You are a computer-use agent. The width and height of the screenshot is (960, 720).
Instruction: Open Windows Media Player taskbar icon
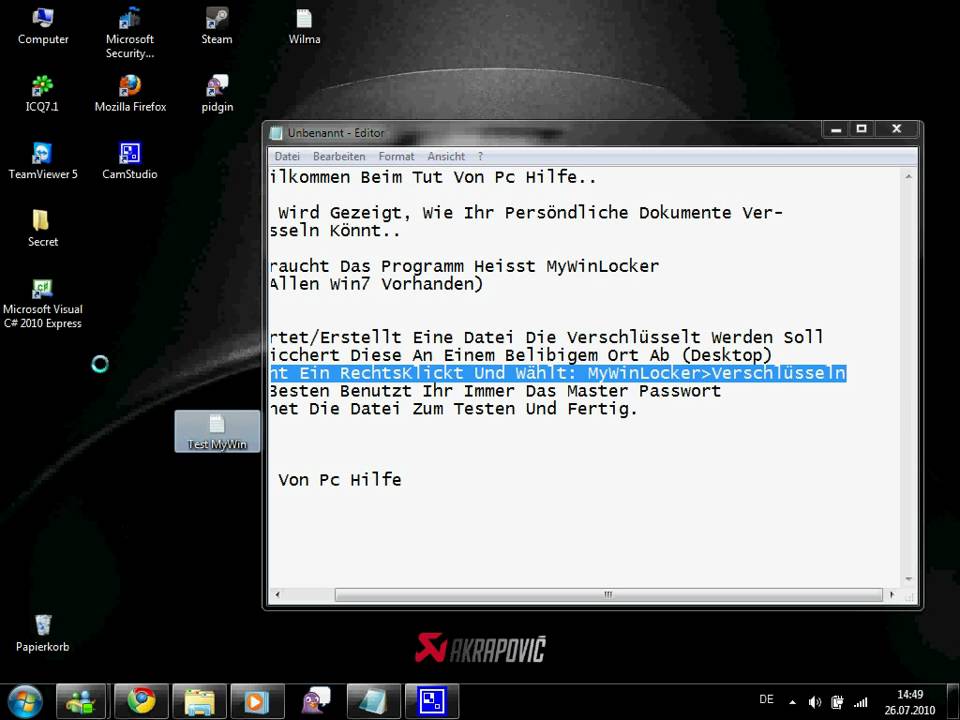(258, 702)
